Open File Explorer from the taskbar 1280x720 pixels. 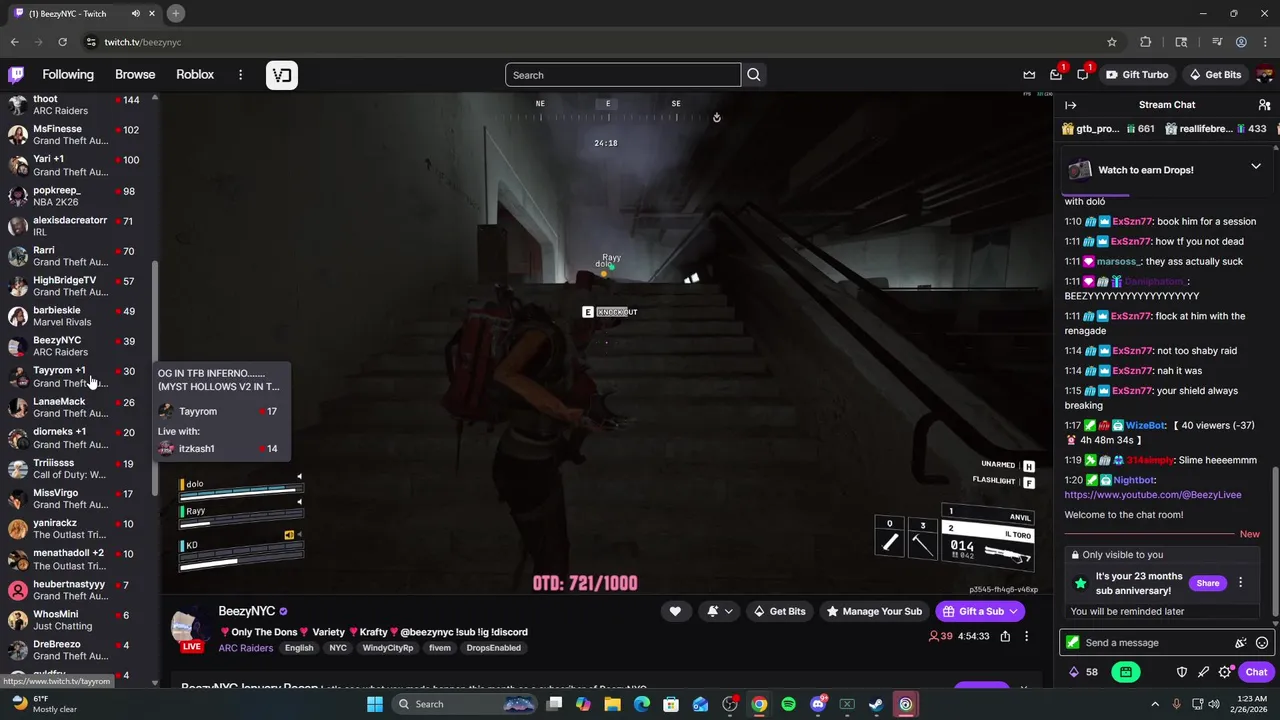pos(612,704)
